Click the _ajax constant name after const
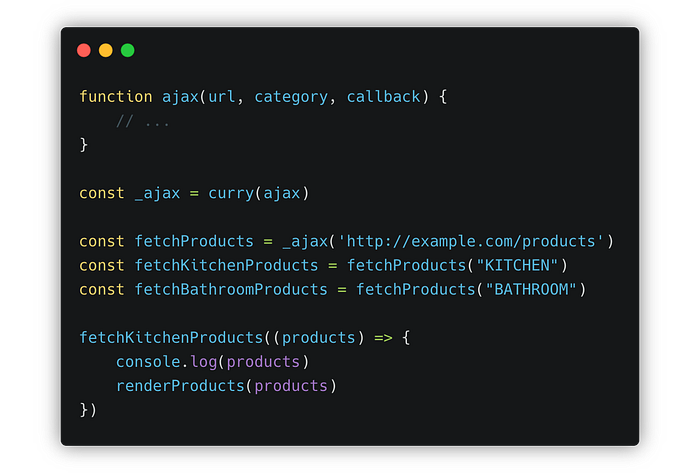This screenshot has height=473, width=700. pos(157,194)
